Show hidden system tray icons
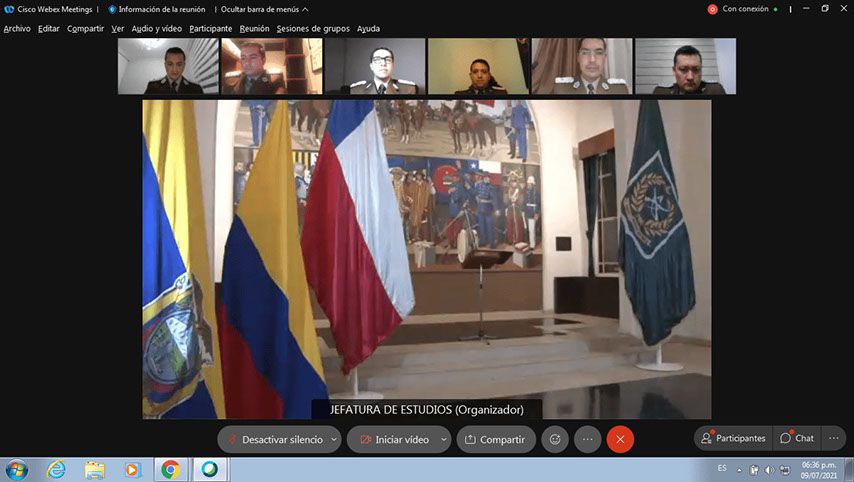 pyautogui.click(x=739, y=469)
